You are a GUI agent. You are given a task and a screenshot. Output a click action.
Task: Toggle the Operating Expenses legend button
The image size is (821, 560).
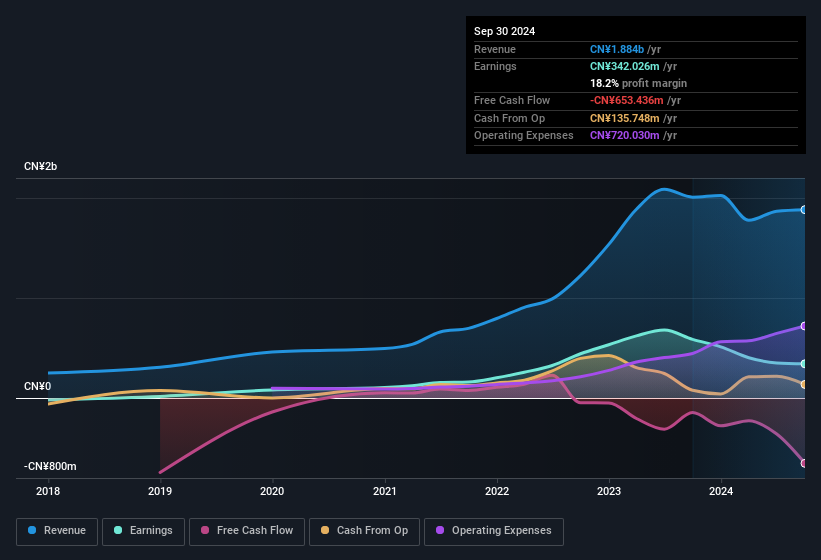pos(494,531)
